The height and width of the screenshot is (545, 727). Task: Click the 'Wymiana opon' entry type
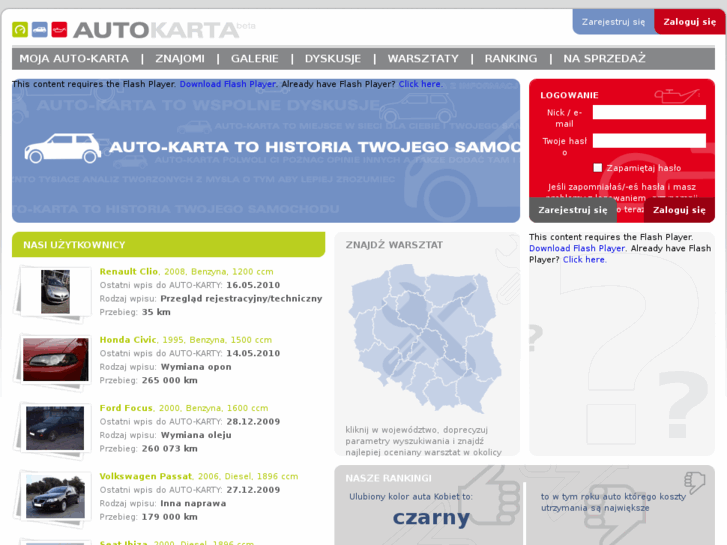point(196,366)
